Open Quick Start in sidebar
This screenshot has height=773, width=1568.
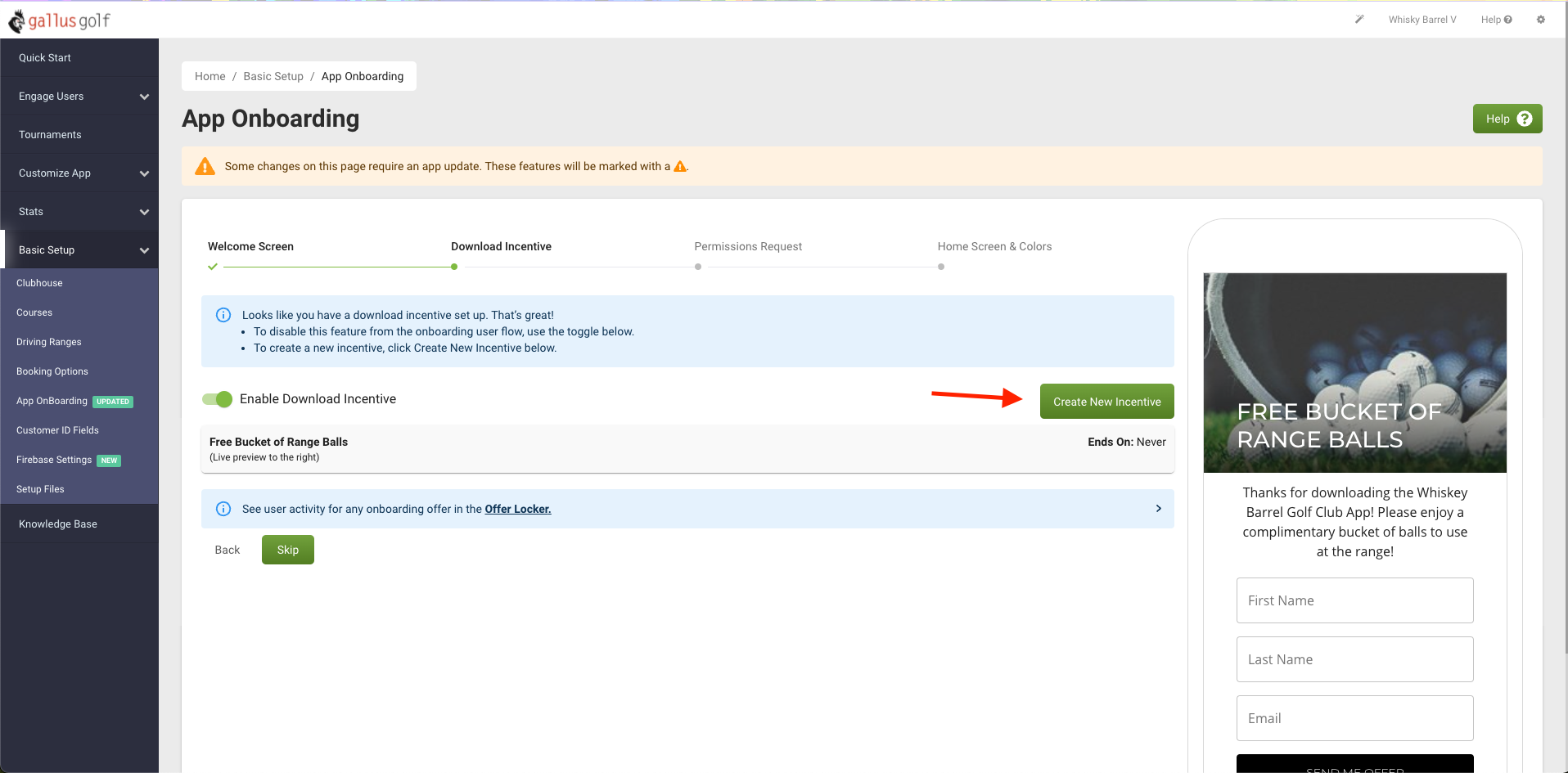point(79,58)
